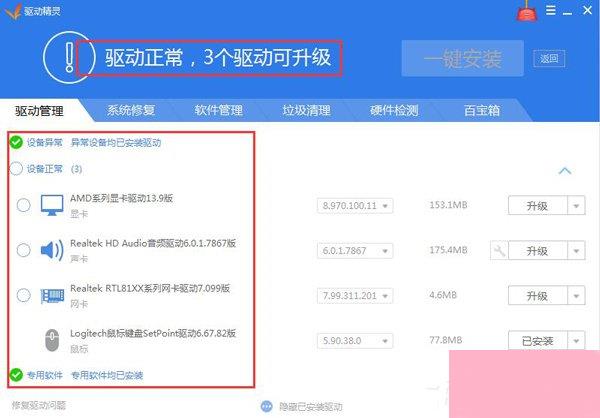This screenshot has height=418, width=600.
Task: Open arrow menu beside AMD 升级 button
Action: (576, 206)
